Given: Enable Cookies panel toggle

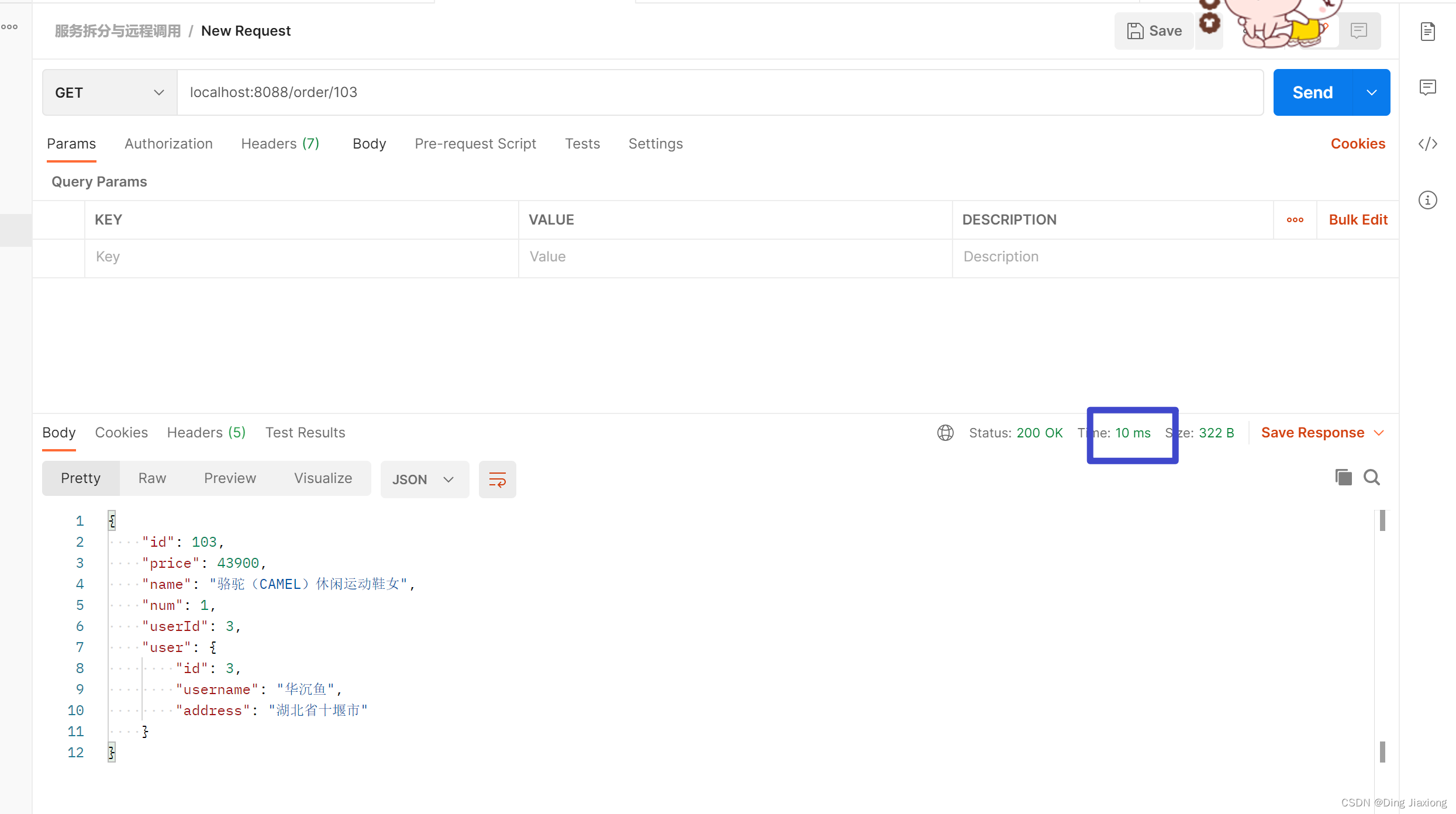Looking at the screenshot, I should pyautogui.click(x=1358, y=144).
